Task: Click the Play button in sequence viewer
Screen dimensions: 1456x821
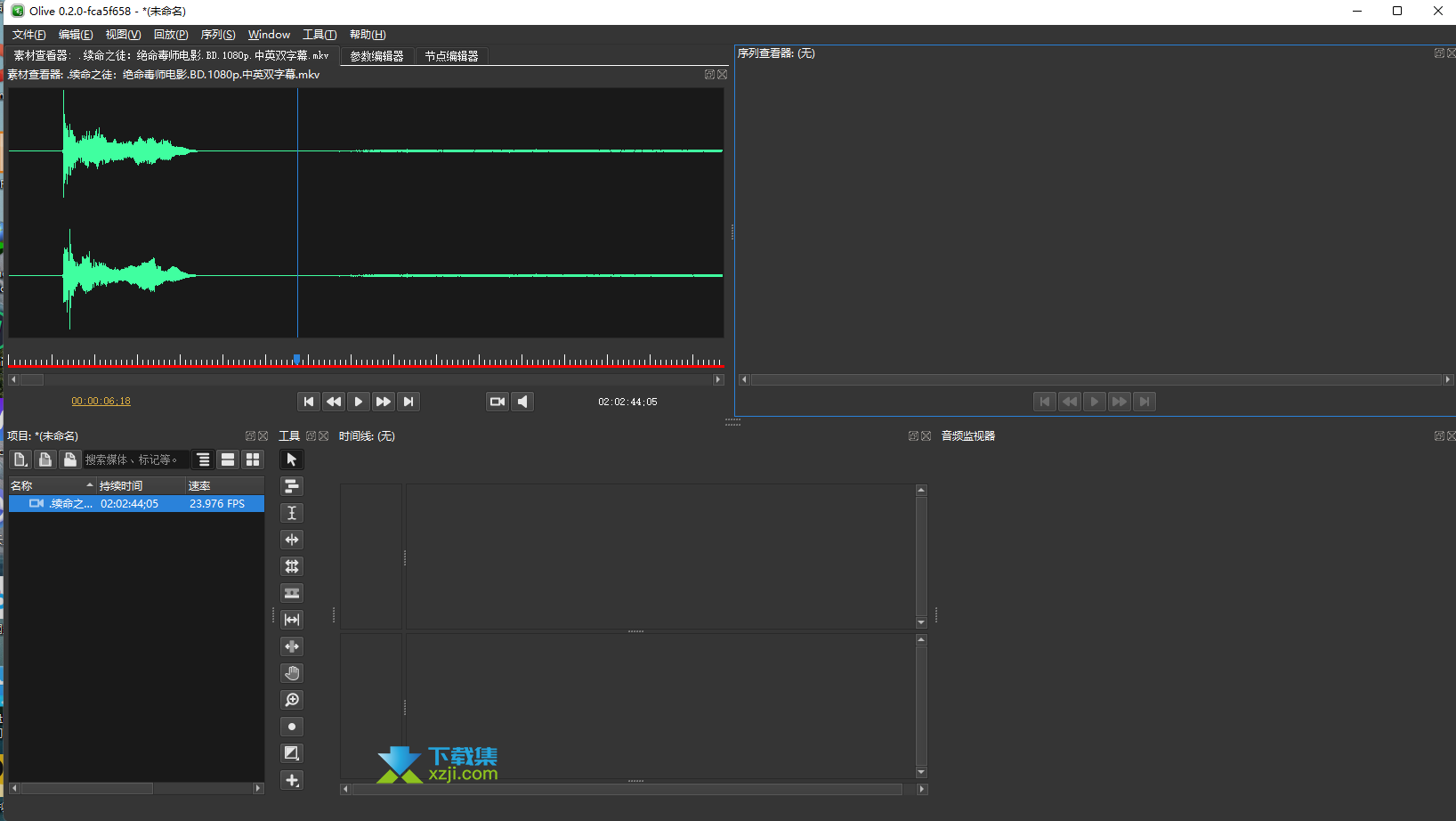Action: click(1095, 402)
